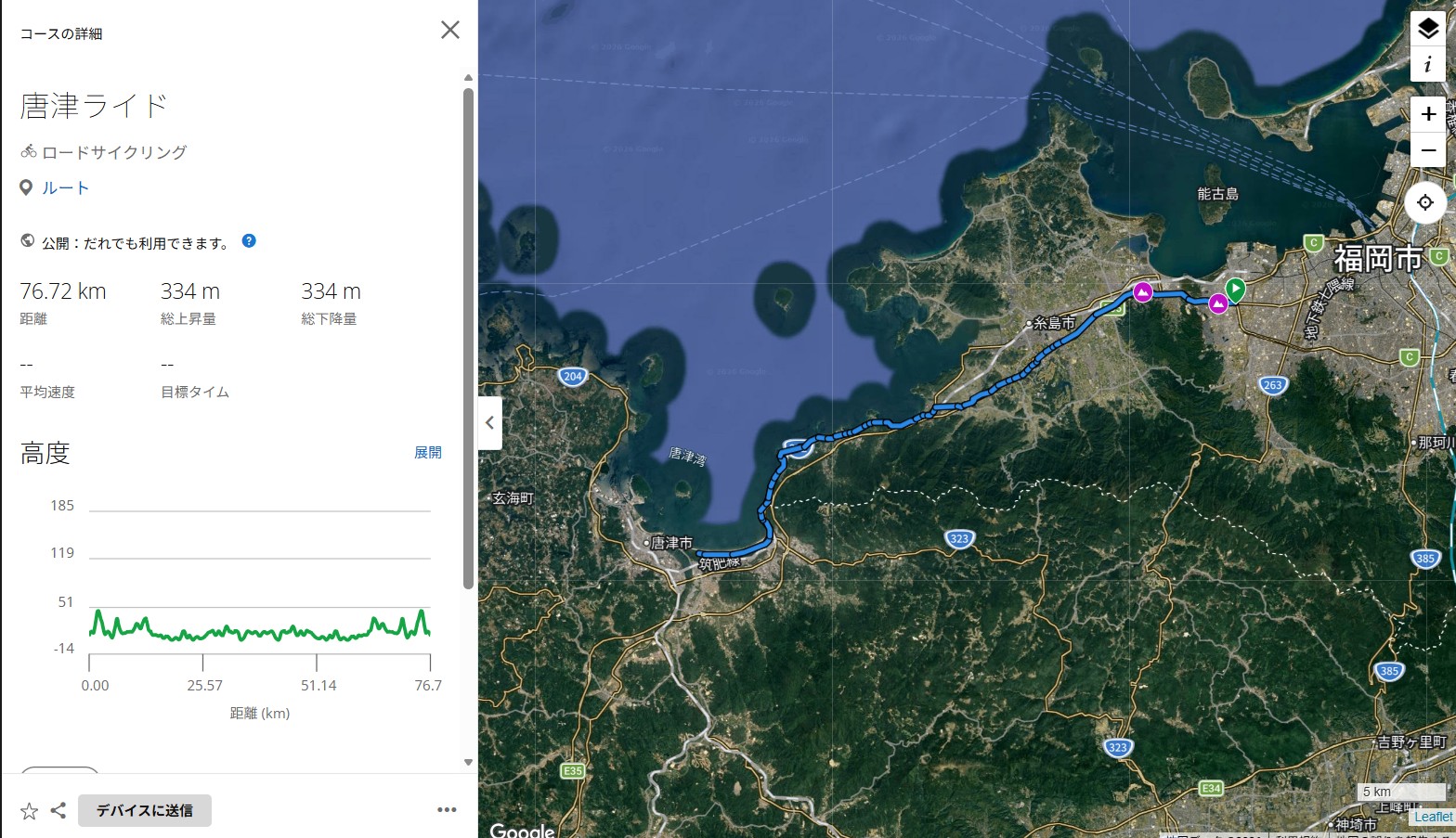Click the map info icon
Screen dimensions: 1456x838
click(1427, 65)
